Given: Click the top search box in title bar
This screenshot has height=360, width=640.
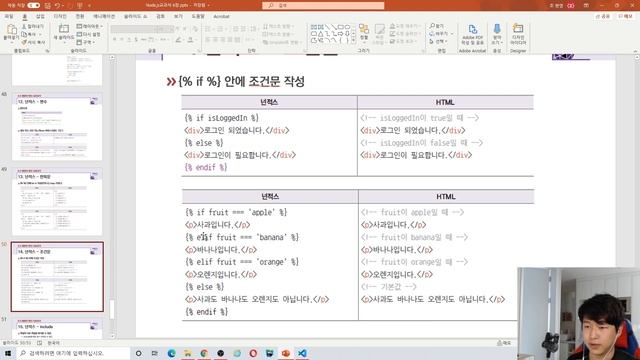Looking at the screenshot, I should click(323, 5).
